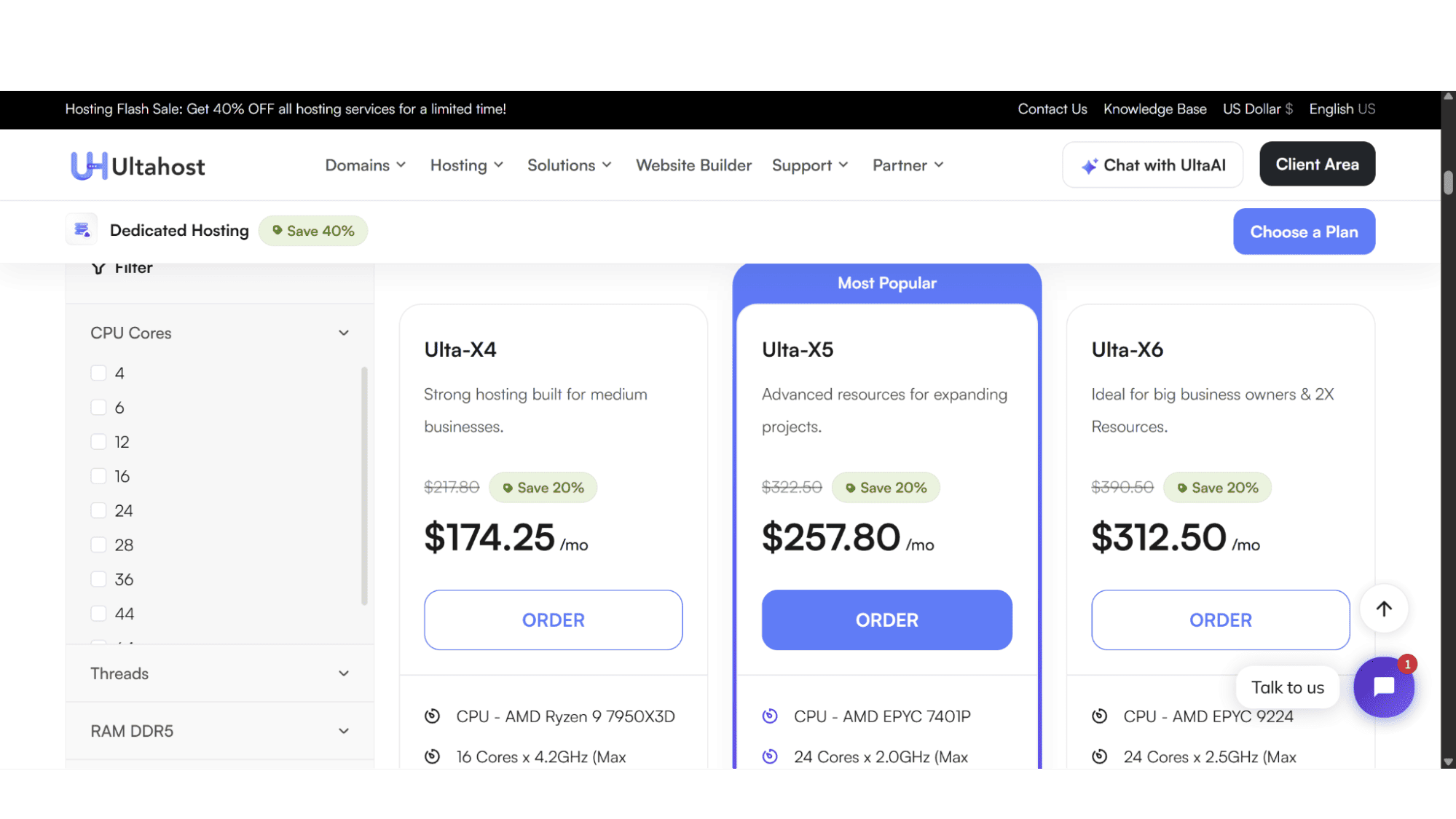Click the CPU Cores list scrollbar
Screen dimensions: 1456x819
(364, 486)
